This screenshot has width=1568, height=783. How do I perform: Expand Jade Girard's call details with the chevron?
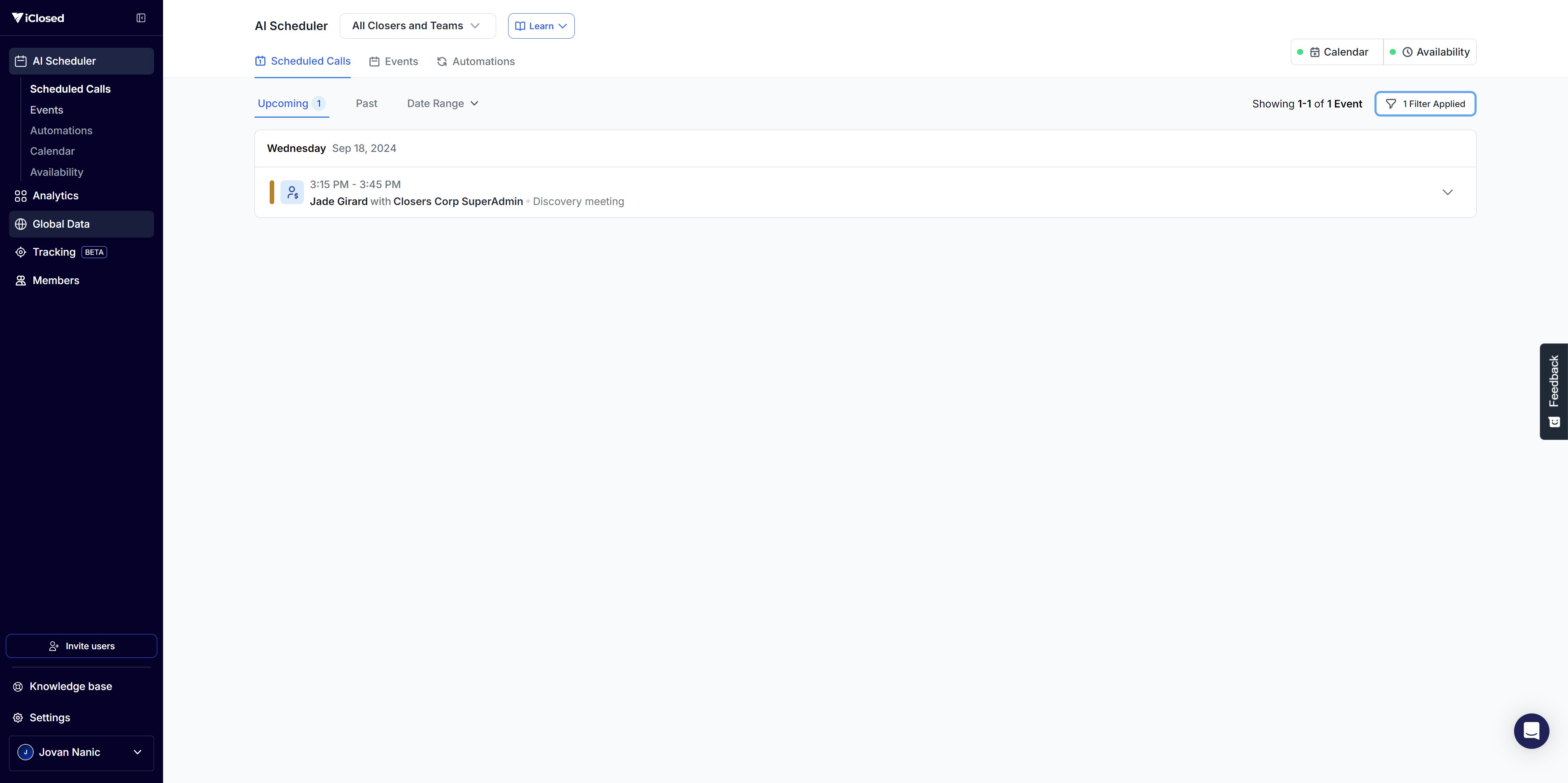[1447, 192]
